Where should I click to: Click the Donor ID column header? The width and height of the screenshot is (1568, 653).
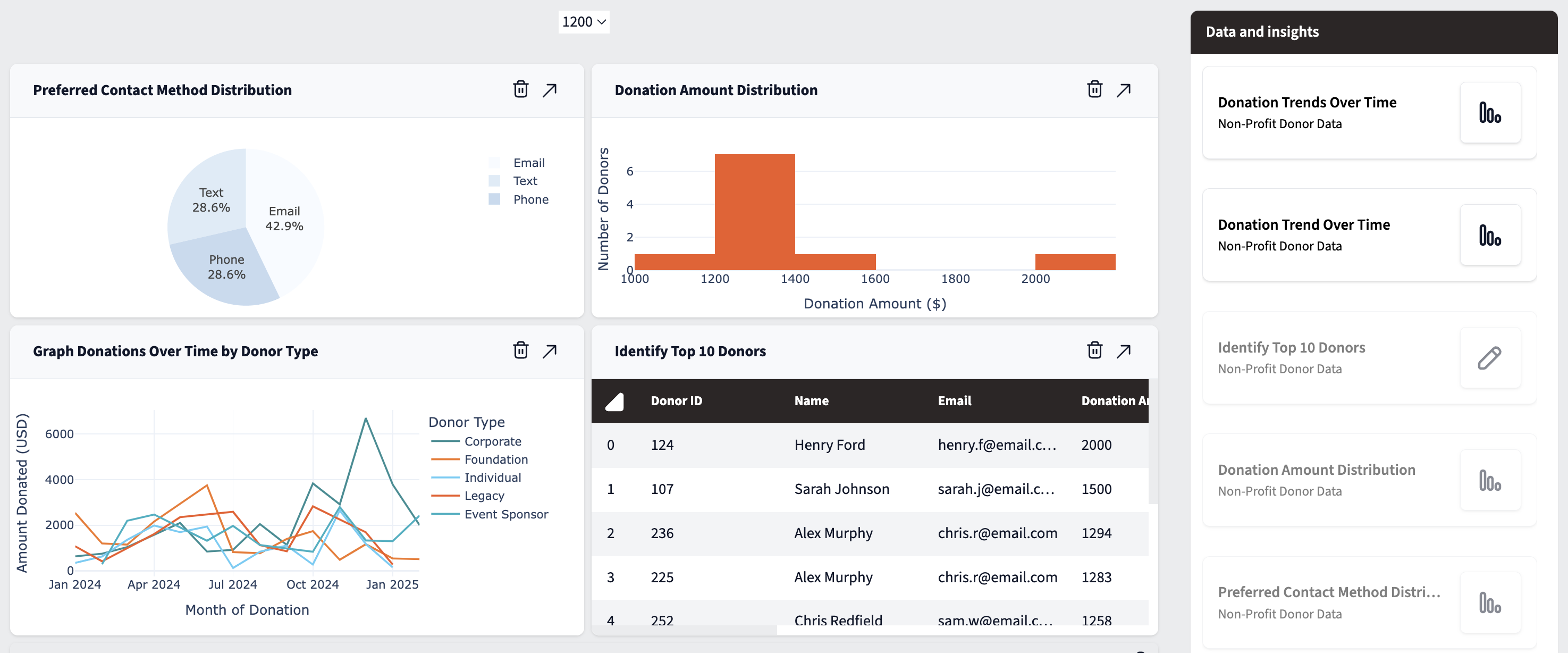click(x=676, y=401)
